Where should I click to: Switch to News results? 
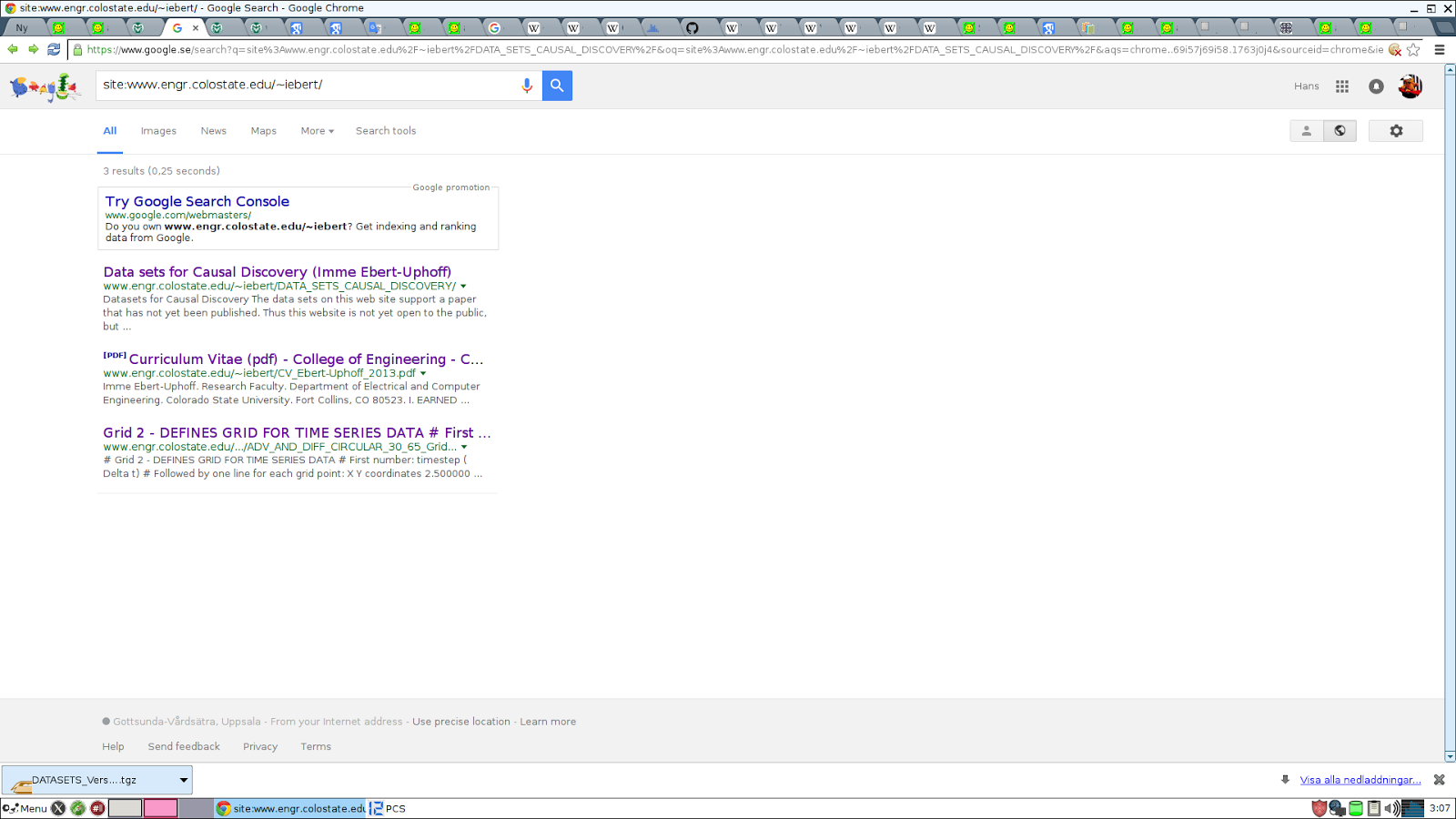point(214,131)
